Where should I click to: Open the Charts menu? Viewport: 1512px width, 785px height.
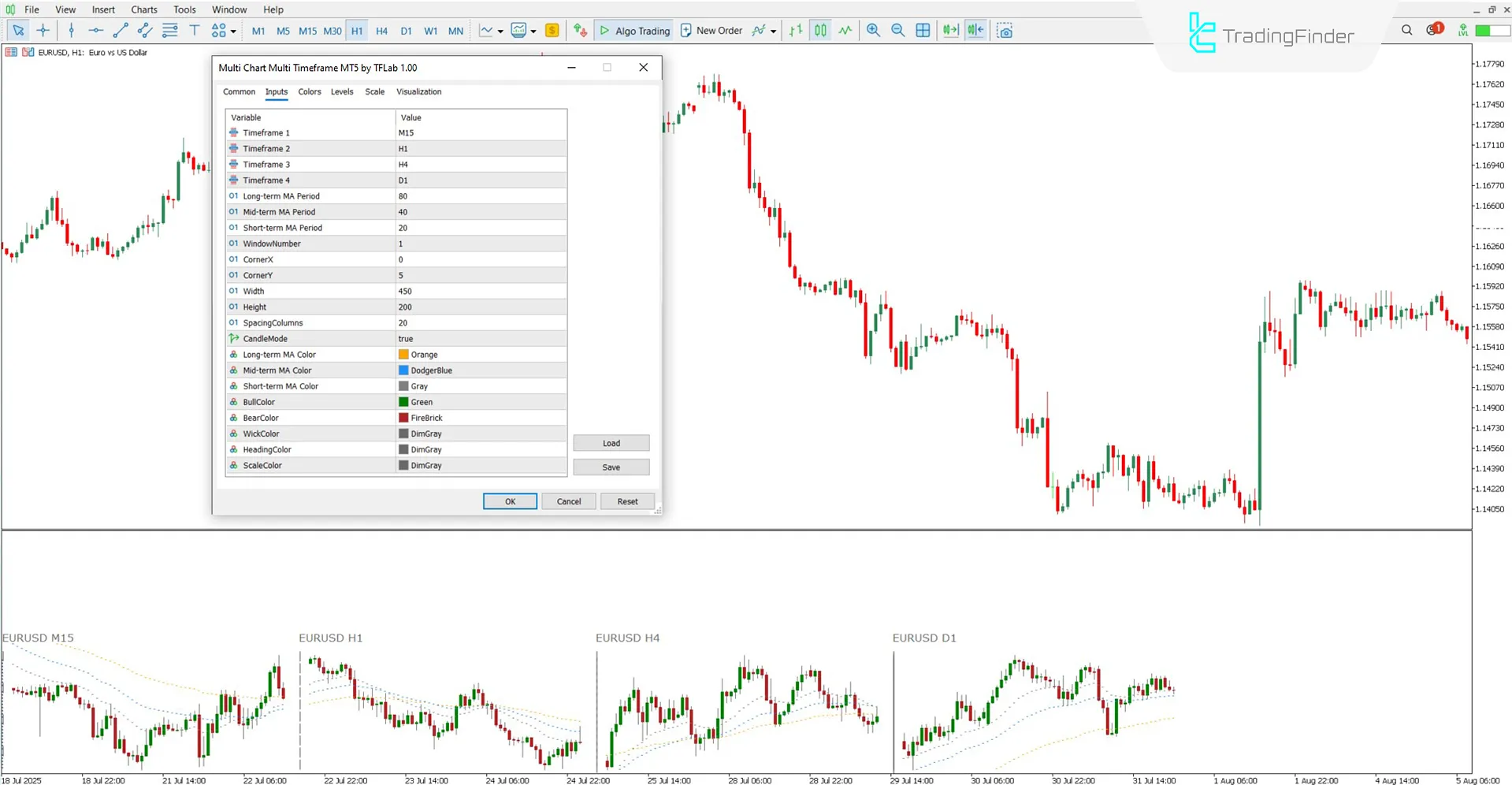[x=143, y=9]
